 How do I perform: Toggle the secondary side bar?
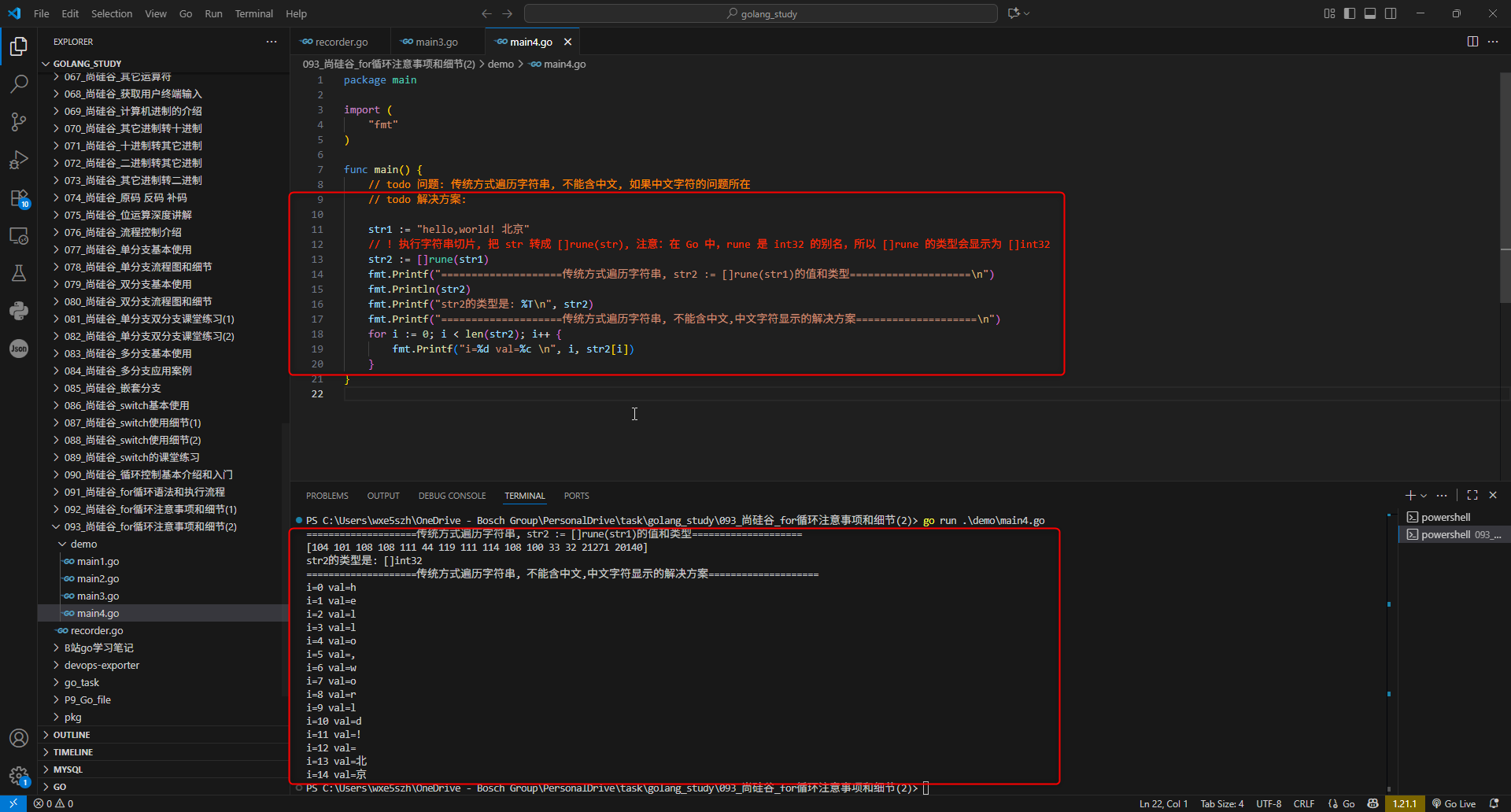pos(1391,13)
